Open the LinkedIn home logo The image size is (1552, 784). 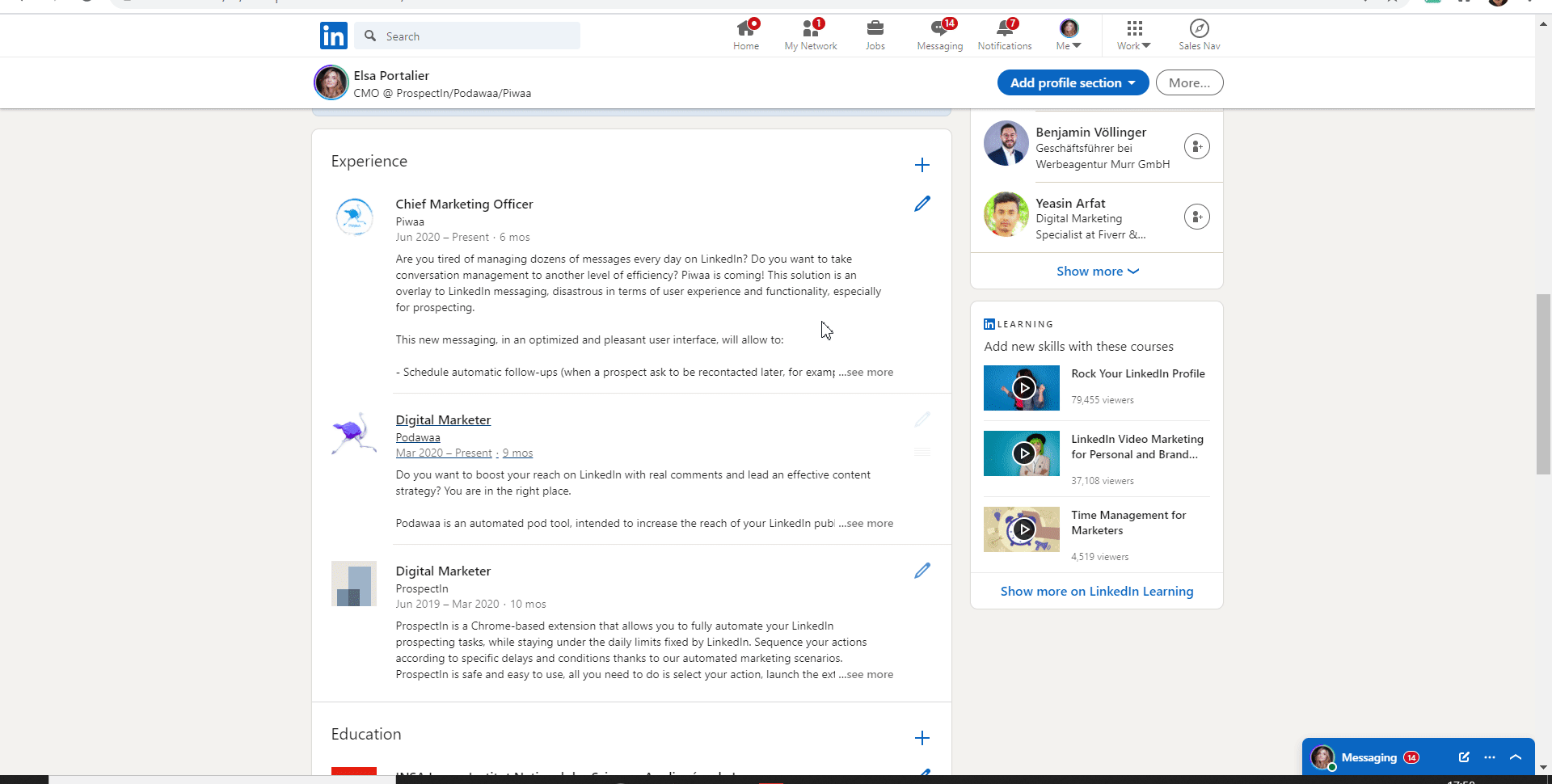coord(333,36)
